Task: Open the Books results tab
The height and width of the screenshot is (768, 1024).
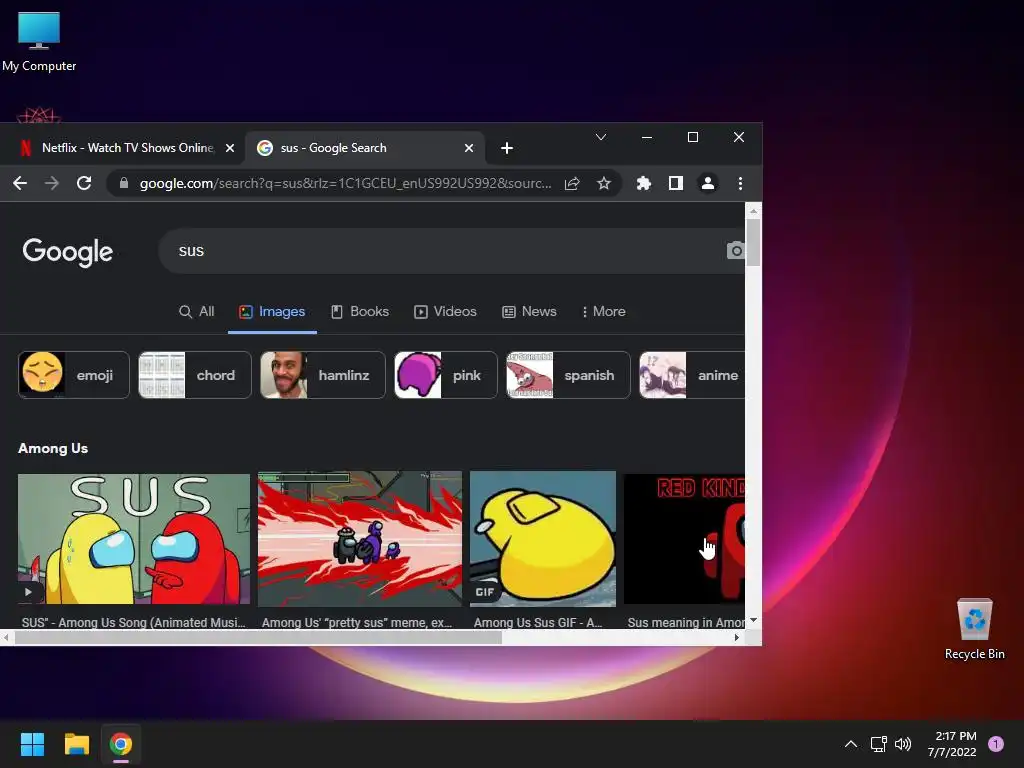Action: point(360,312)
